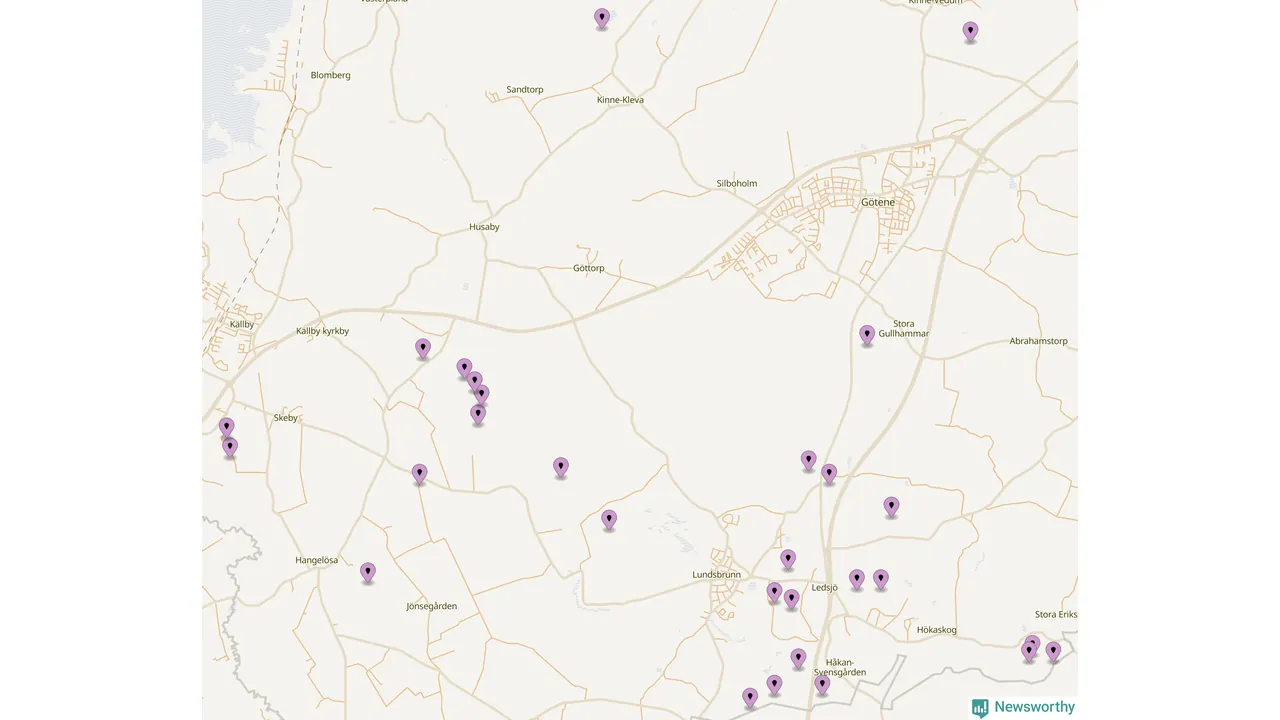This screenshot has width=1280, height=720.
Task: Select the pin below Kinne-Vedum at top right
Action: [970, 32]
